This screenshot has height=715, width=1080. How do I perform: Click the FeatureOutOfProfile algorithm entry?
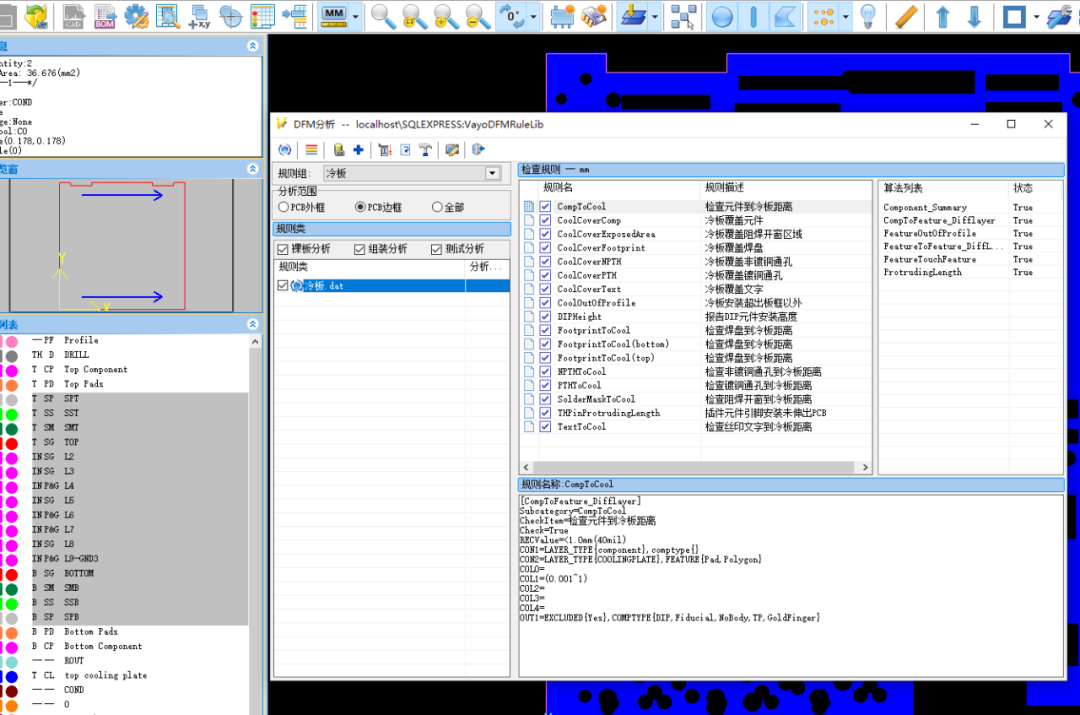(929, 234)
